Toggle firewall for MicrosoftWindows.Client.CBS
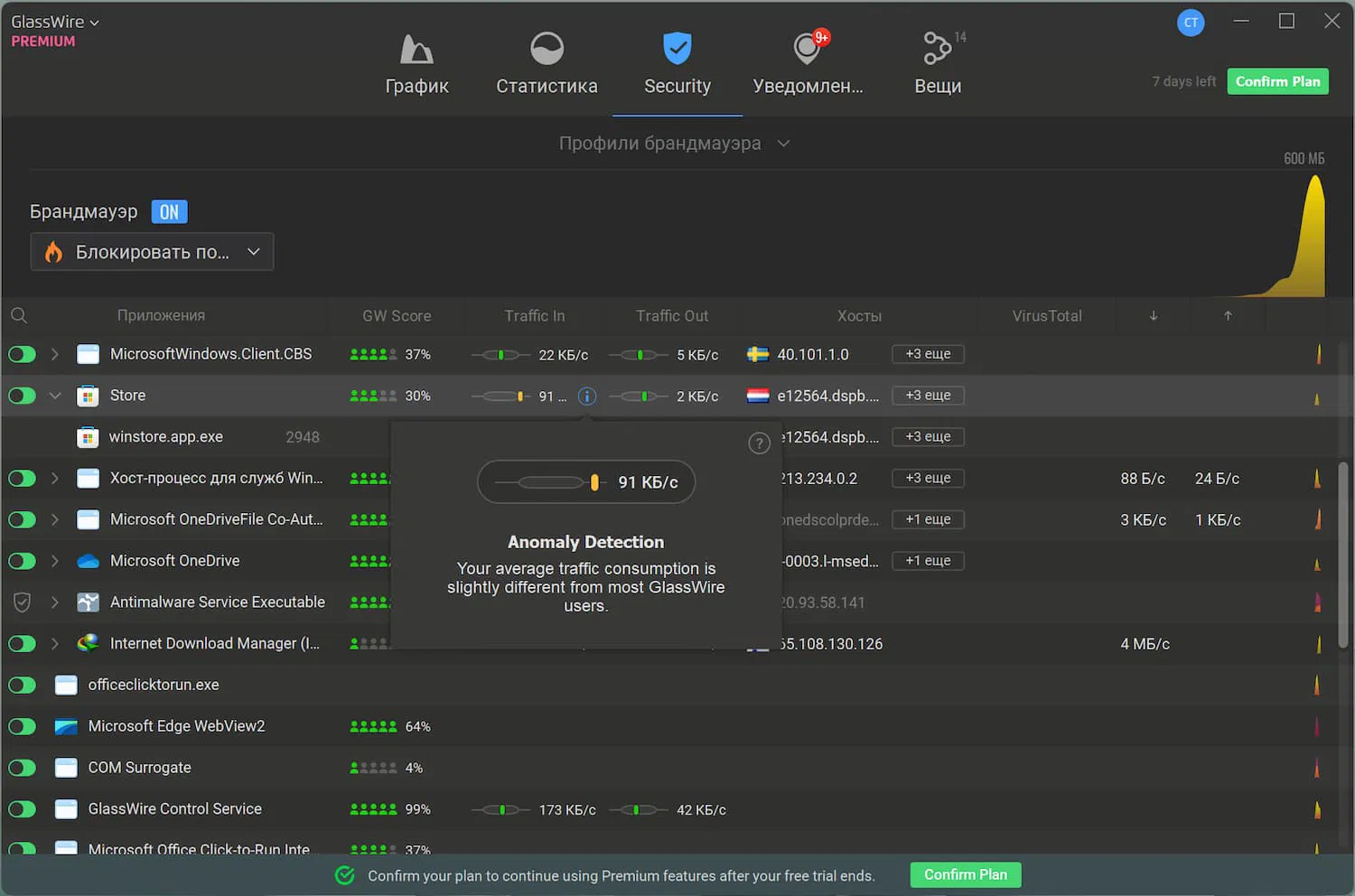The image size is (1355, 896). [x=23, y=354]
